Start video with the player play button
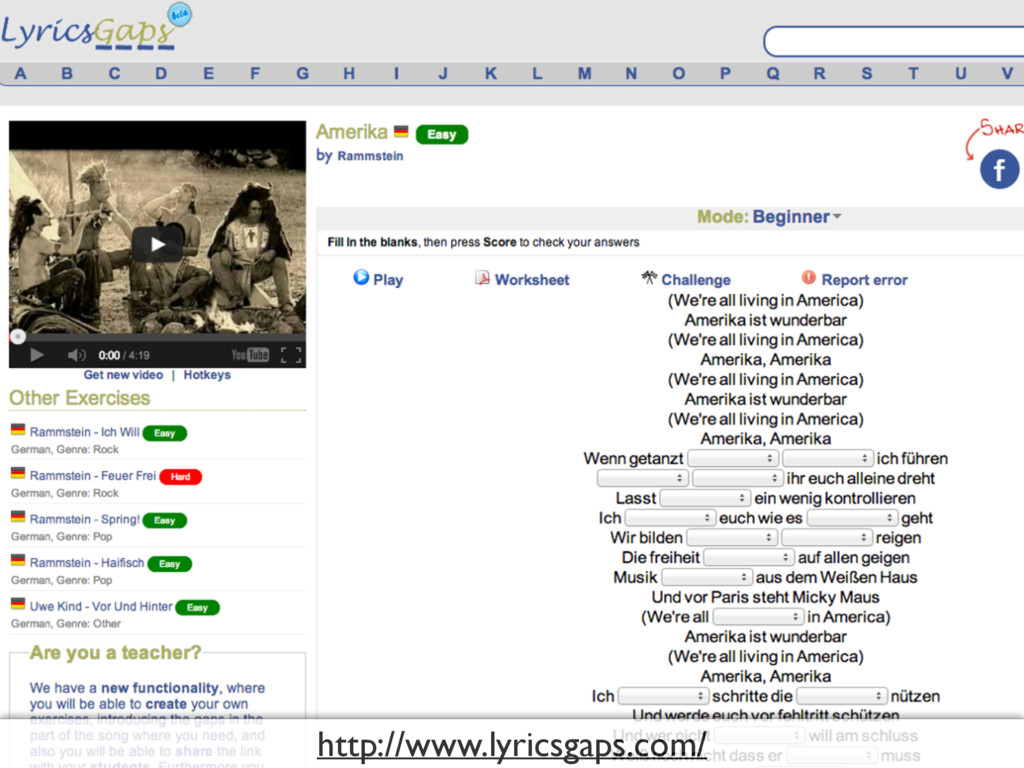1024x768 pixels. pos(37,355)
